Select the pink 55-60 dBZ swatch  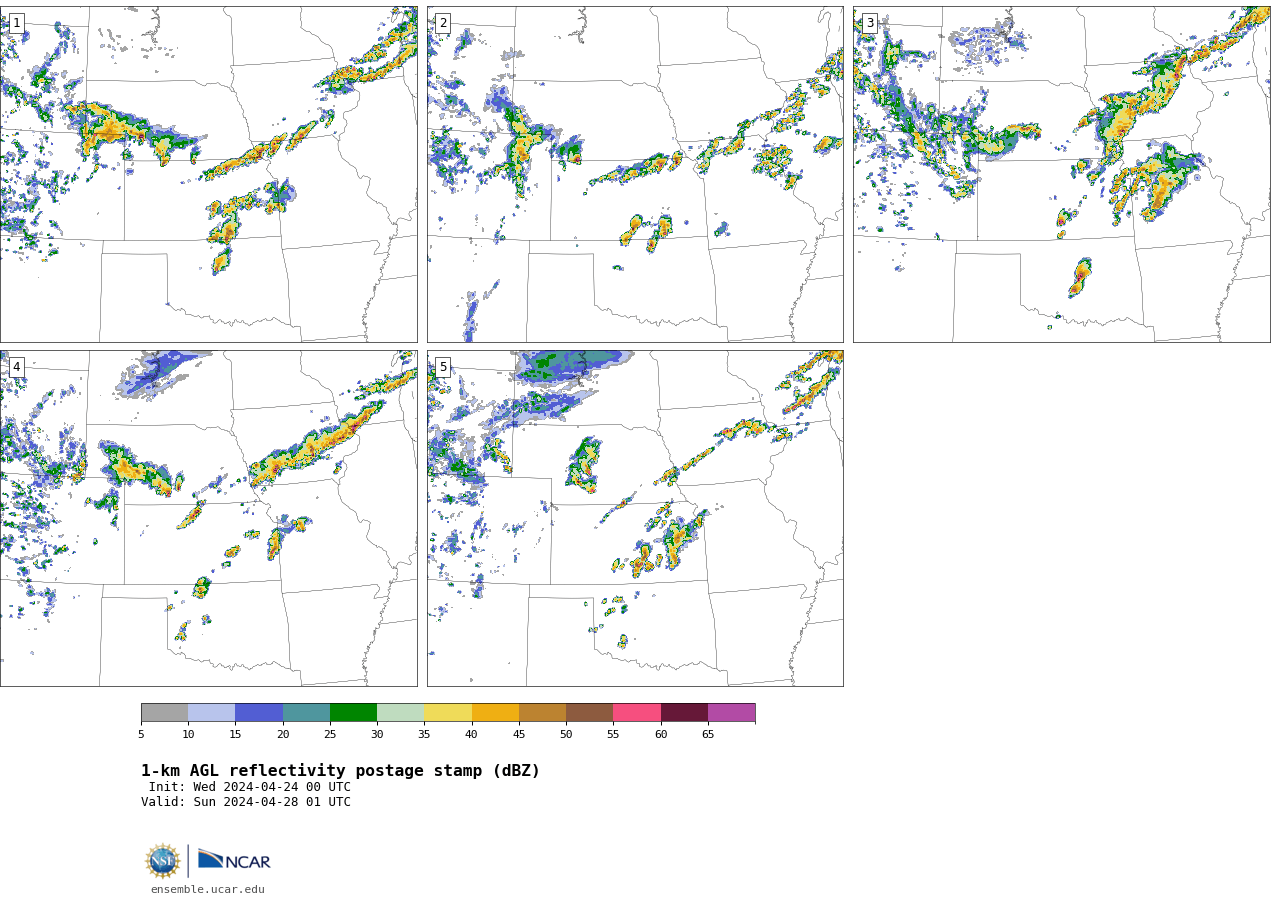pyautogui.click(x=637, y=713)
